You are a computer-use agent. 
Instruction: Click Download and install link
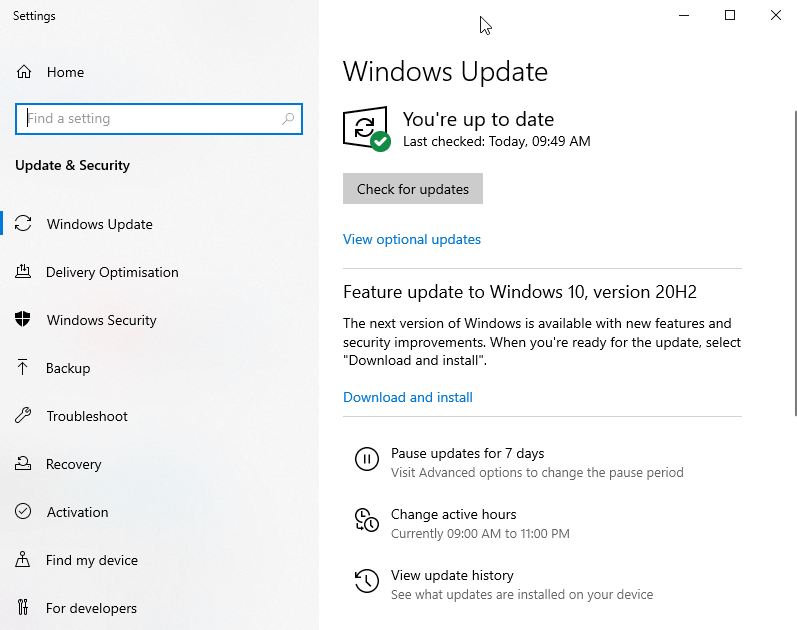408,397
